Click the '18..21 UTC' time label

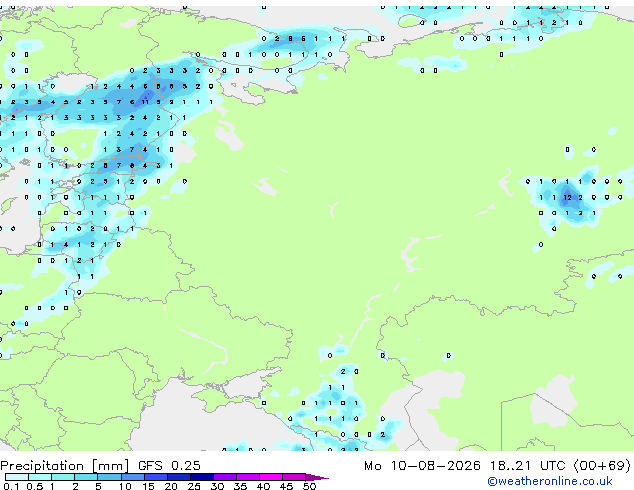coord(527,466)
